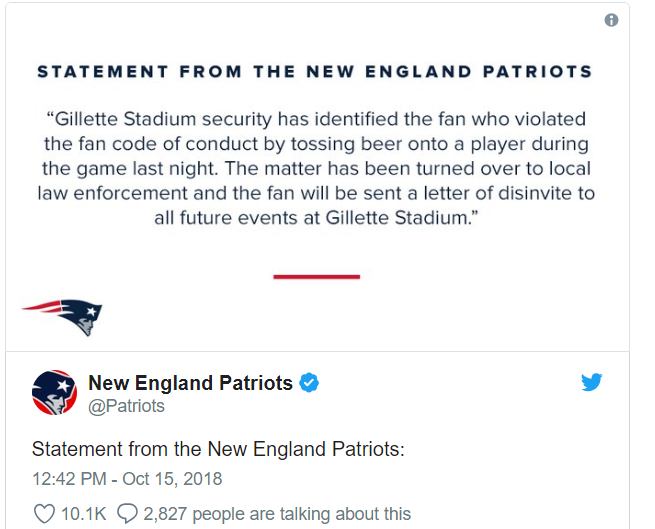Open the statement image heading text

coord(315,71)
